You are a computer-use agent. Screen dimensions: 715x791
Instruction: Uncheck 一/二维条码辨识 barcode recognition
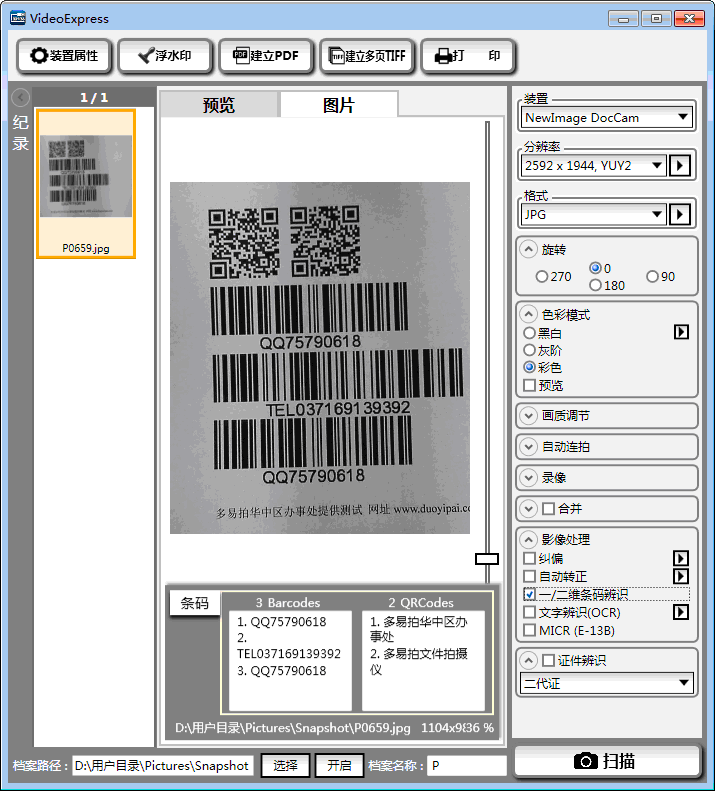529,594
